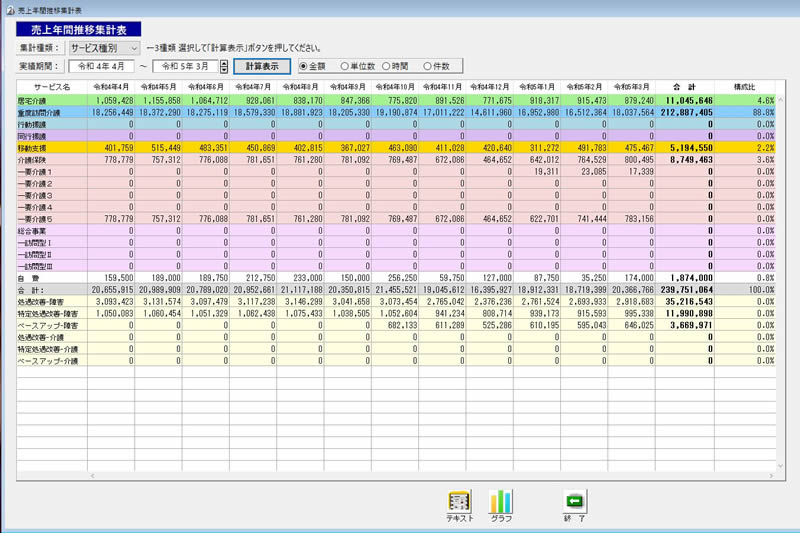Click the 88.8% composition ratio cell
800x533 pixels.
point(745,113)
